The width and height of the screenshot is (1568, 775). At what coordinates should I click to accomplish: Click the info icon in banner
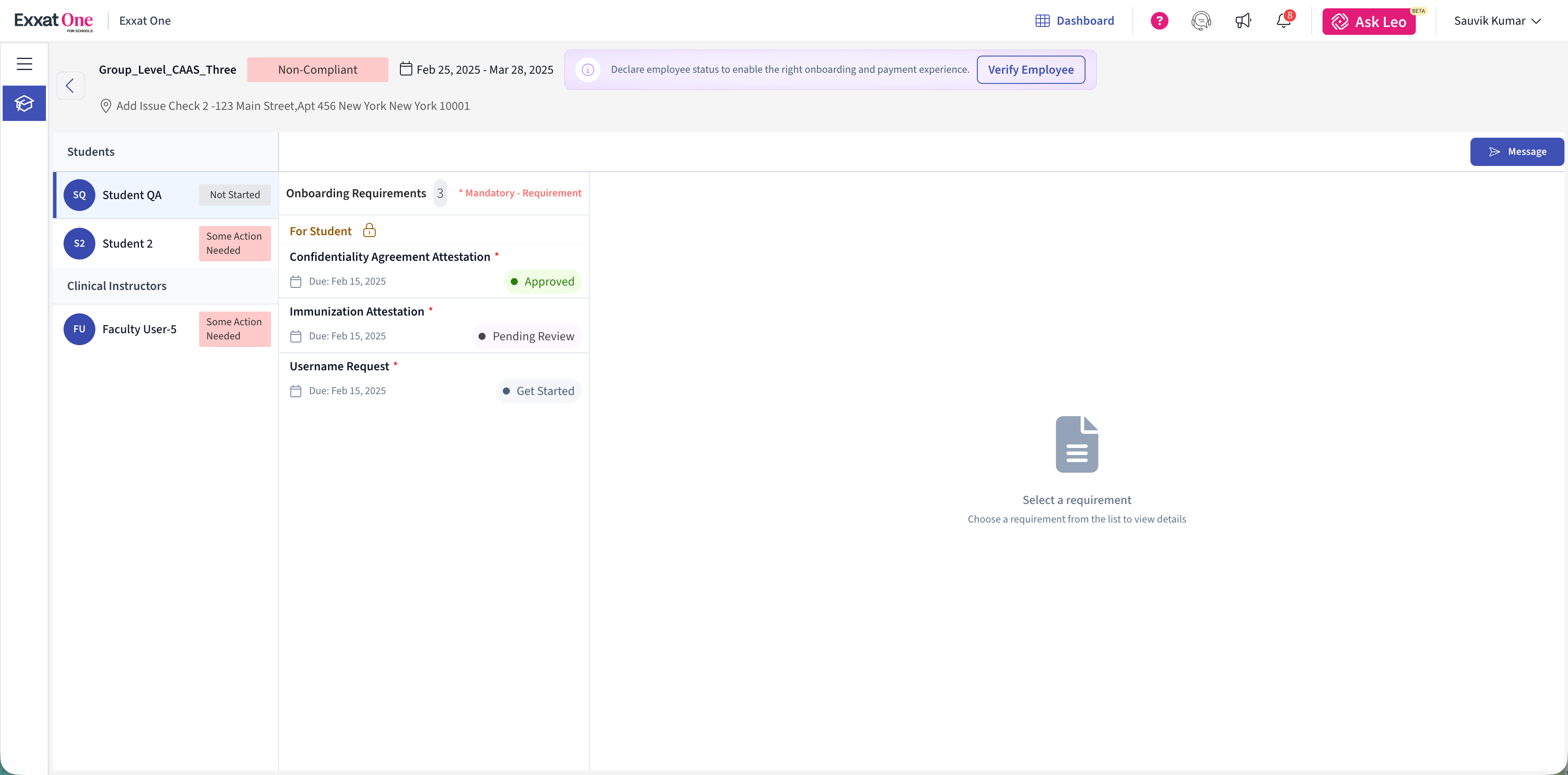(588, 69)
